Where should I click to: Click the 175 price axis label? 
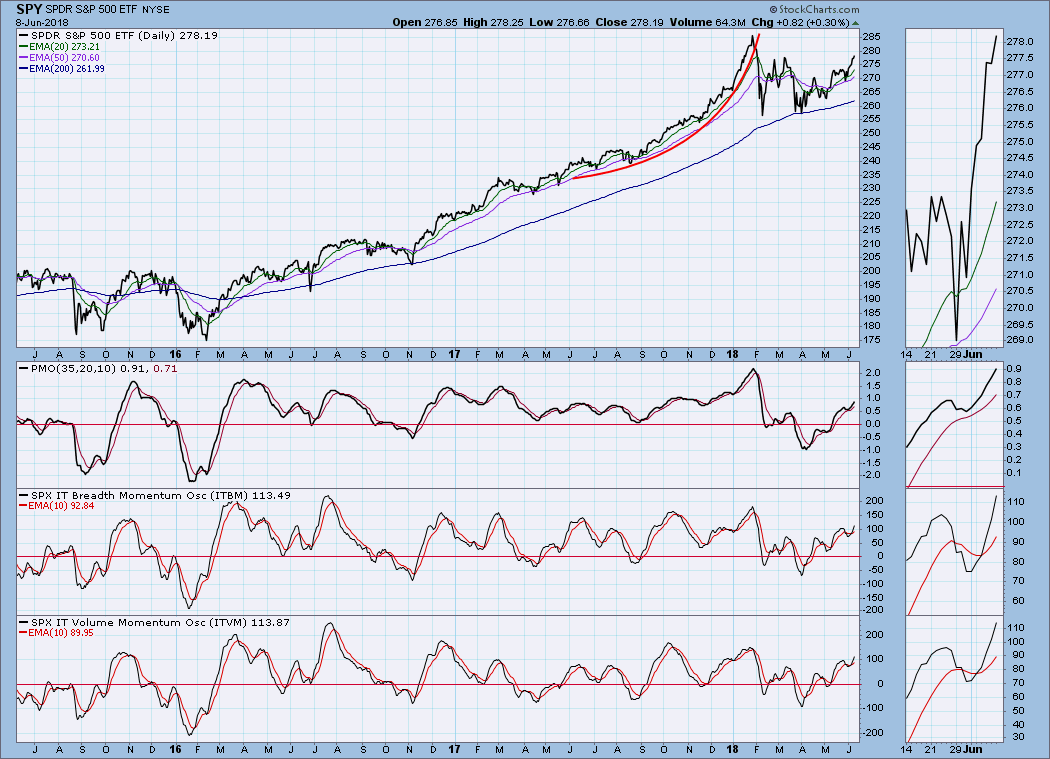click(x=871, y=340)
